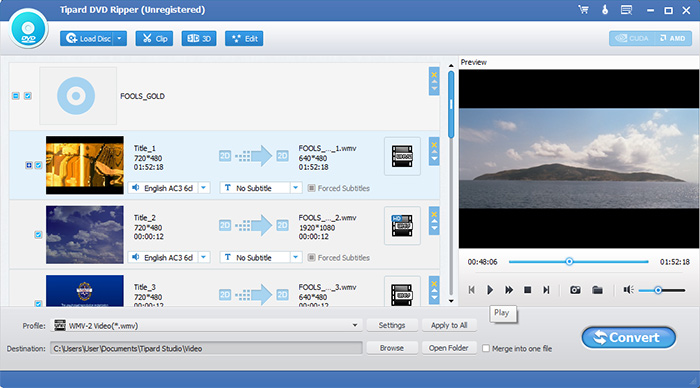700x388 pixels.
Task: Uncheck the Title_3 checkbox
Action: [x=38, y=304]
